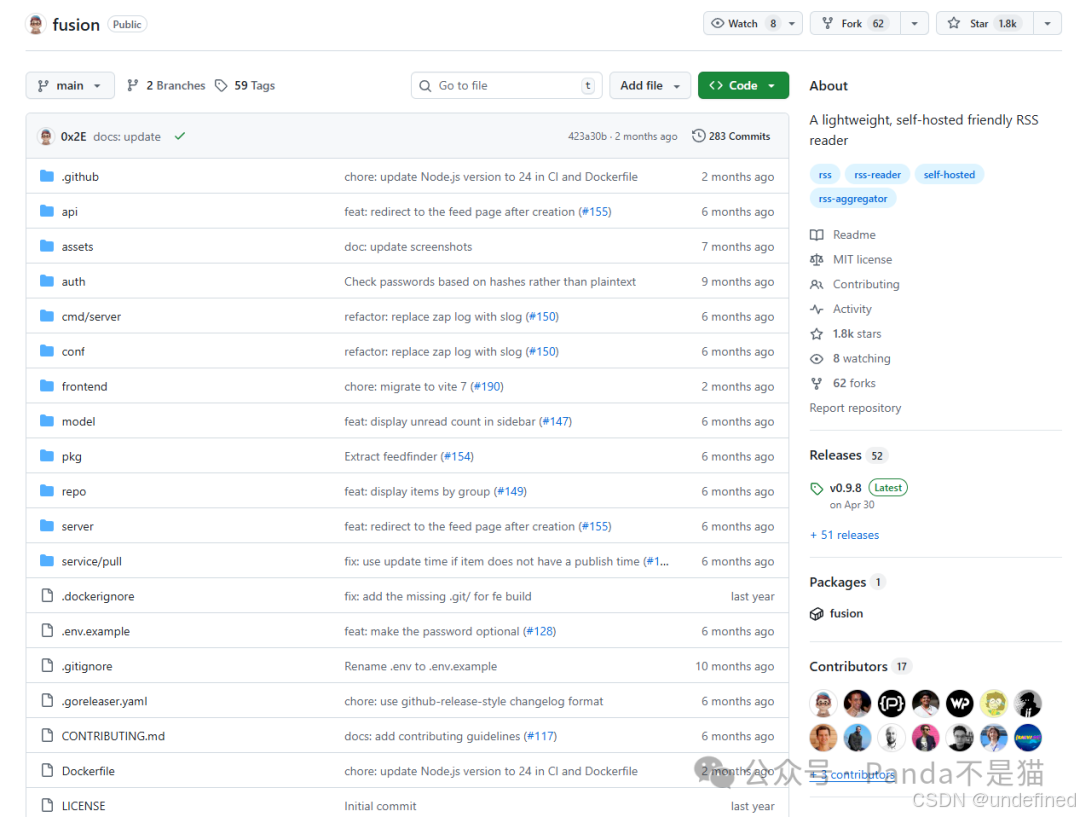Image resolution: width=1080 pixels, height=817 pixels.
Task: Click the repo folder icon
Action: point(47,490)
